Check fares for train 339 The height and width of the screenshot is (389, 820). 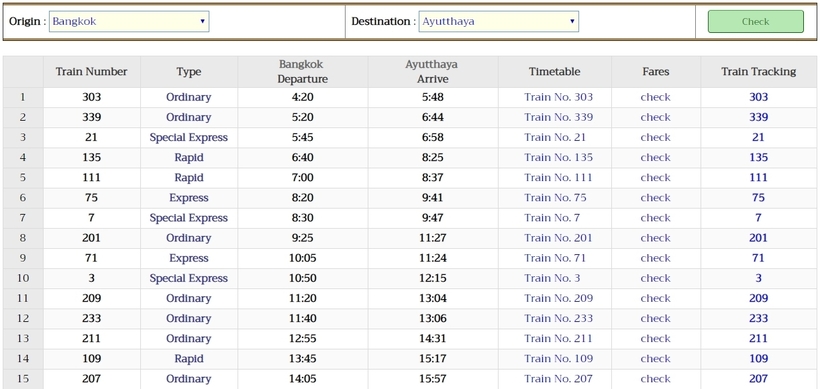click(655, 117)
